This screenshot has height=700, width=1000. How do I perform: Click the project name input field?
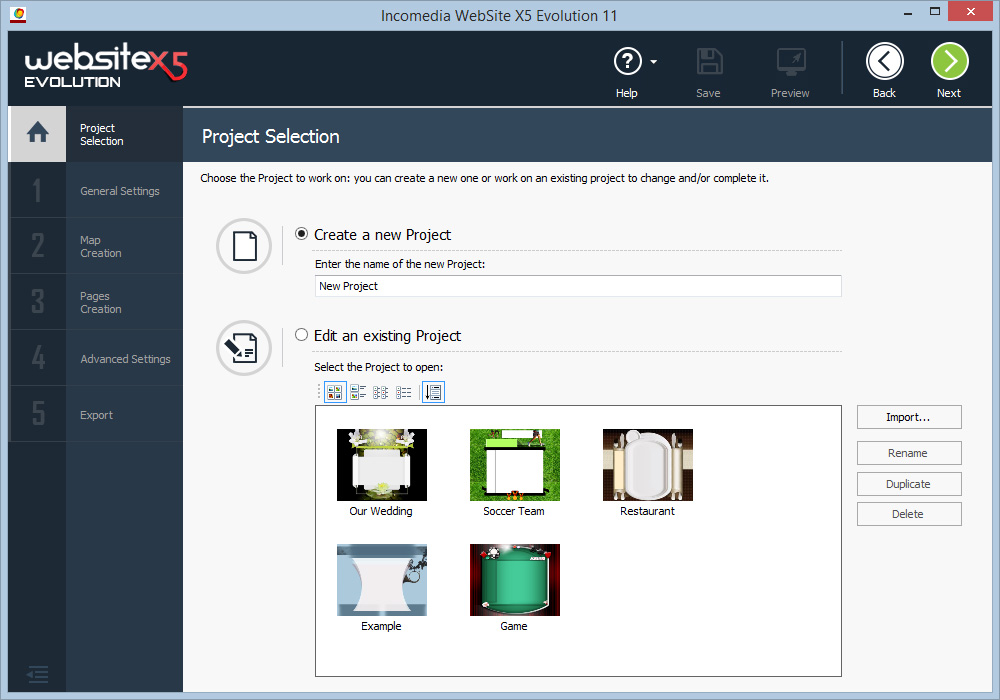point(577,286)
